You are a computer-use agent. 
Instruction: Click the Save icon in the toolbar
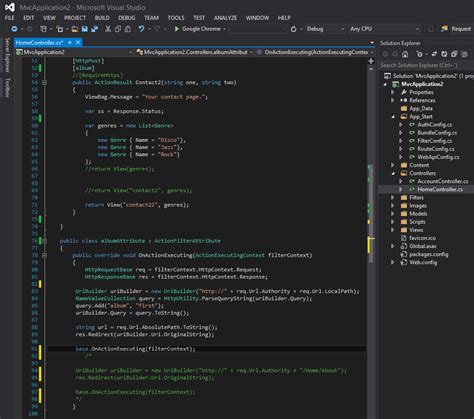coord(85,29)
